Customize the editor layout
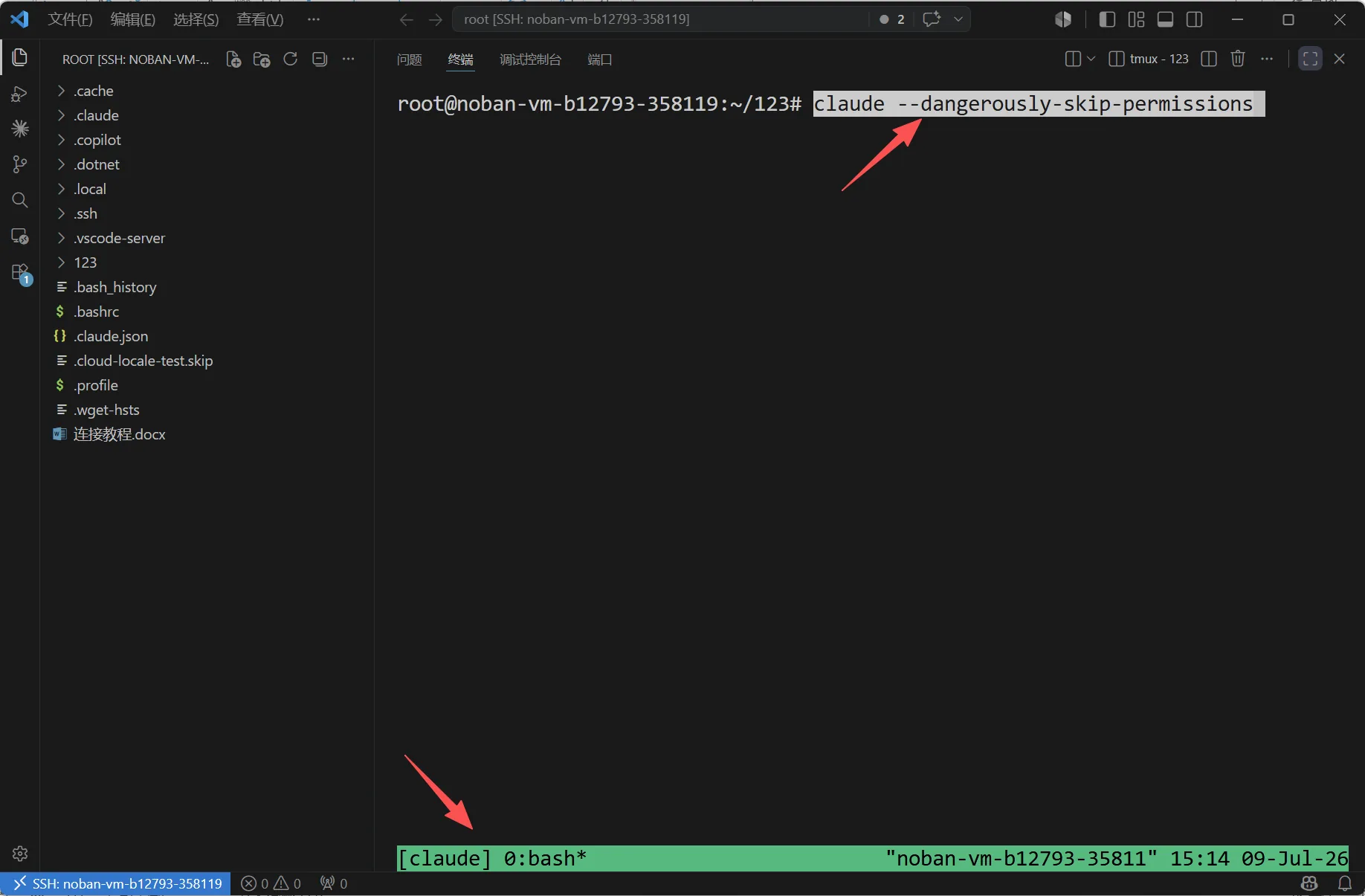This screenshot has width=1365, height=896. coord(1136,20)
